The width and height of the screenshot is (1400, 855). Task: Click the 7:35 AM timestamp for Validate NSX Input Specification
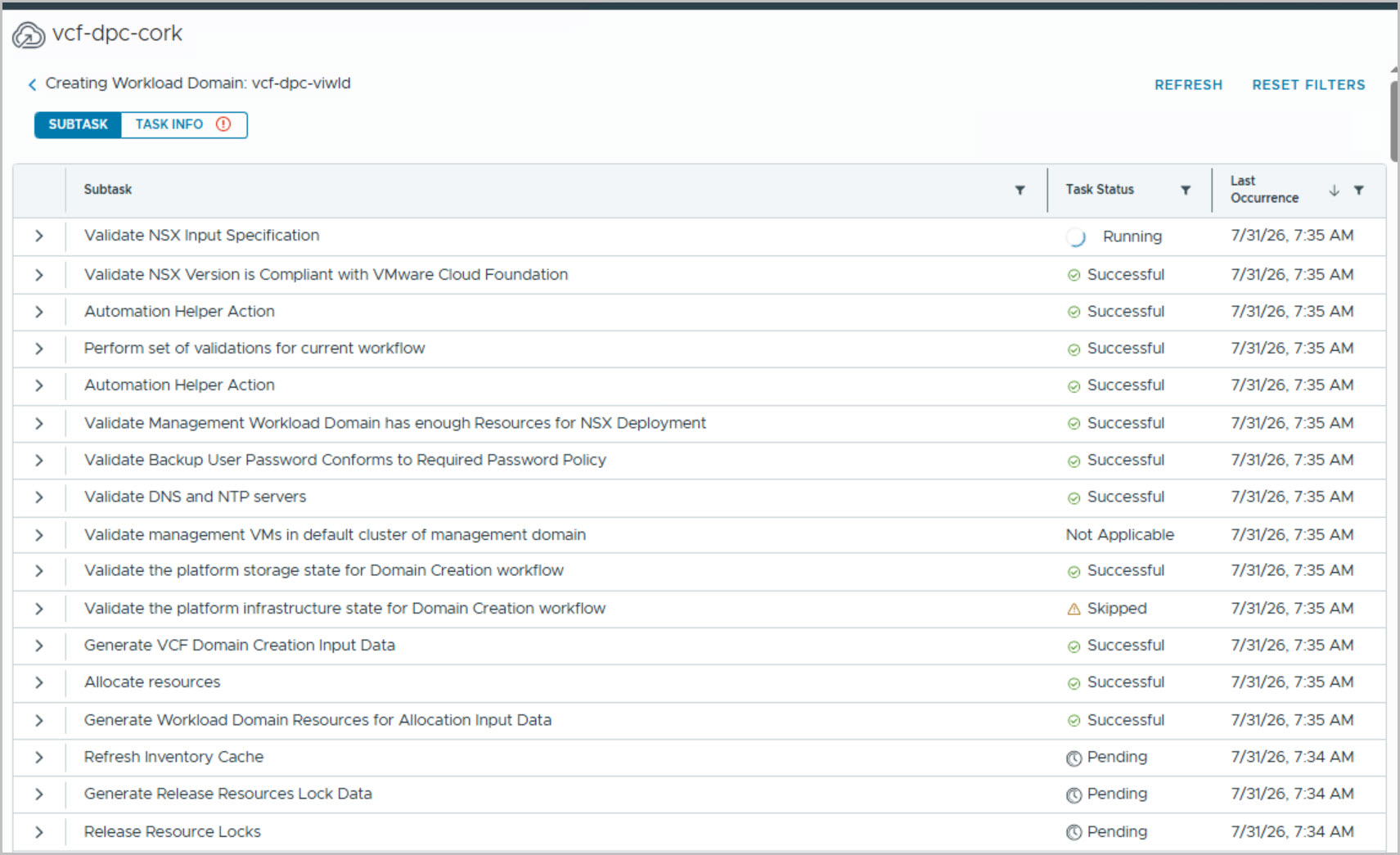click(1292, 236)
